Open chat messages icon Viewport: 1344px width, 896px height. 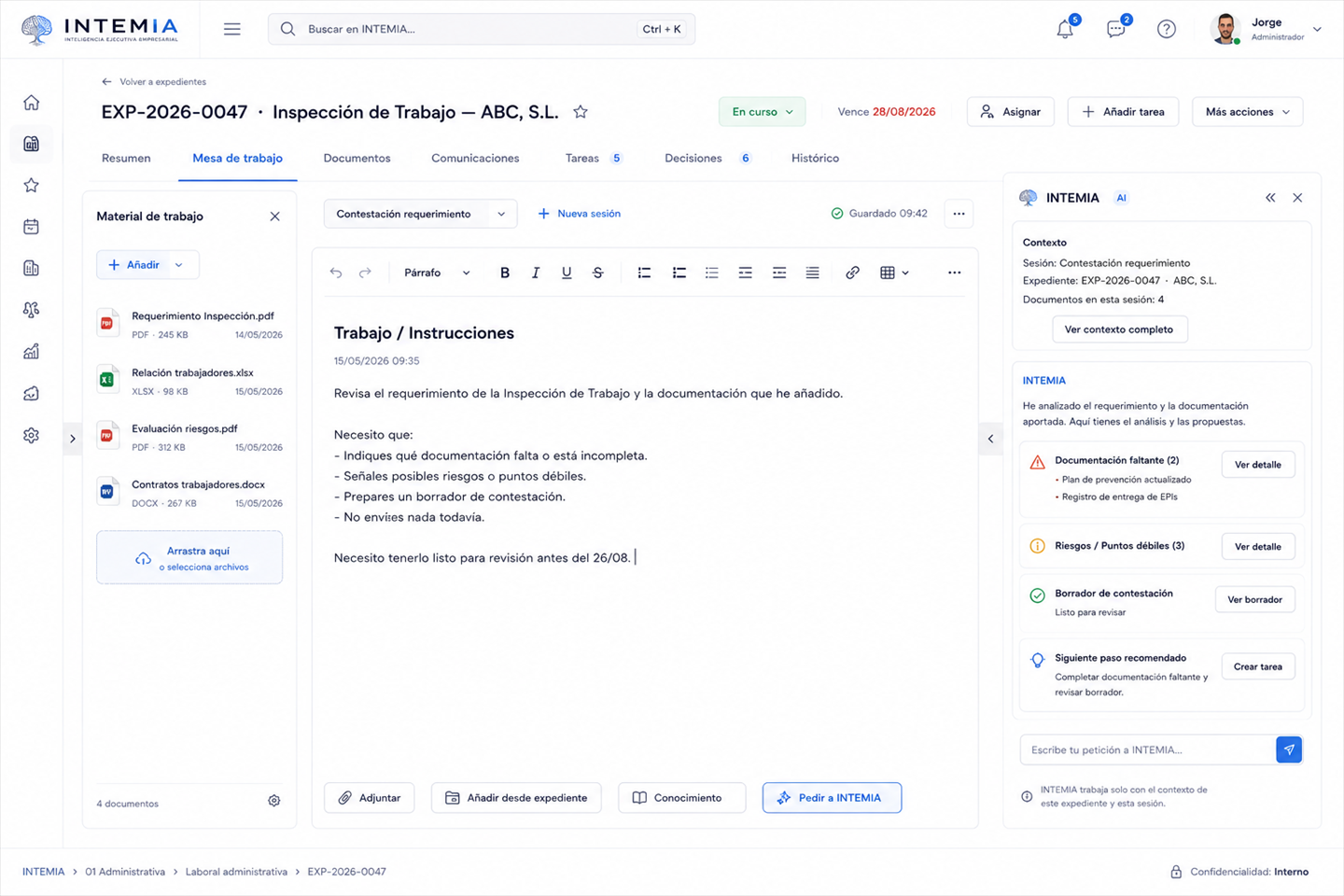point(1115,29)
